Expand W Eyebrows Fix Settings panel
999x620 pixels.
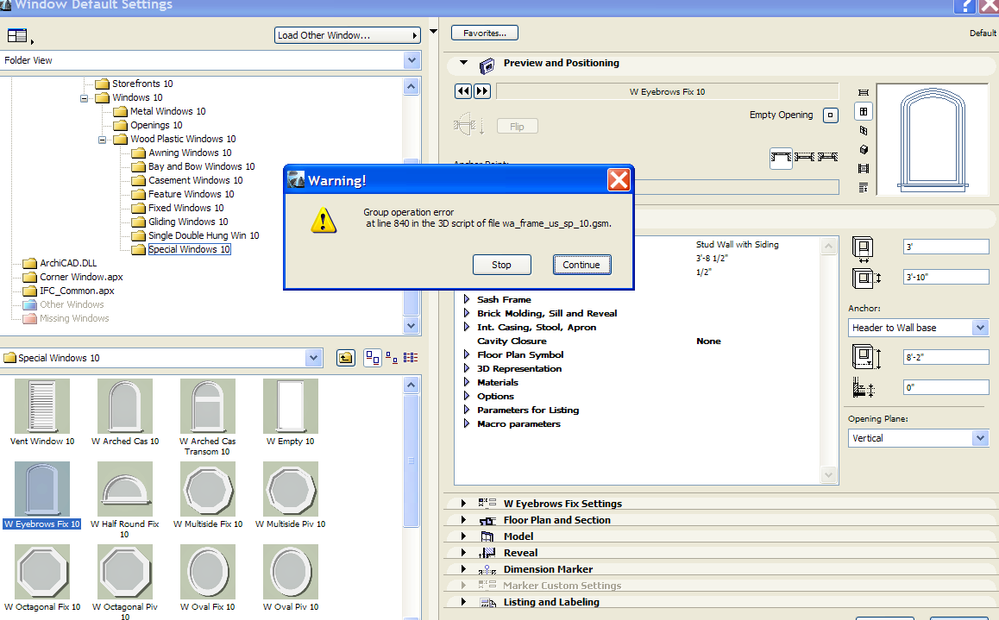click(x=463, y=503)
